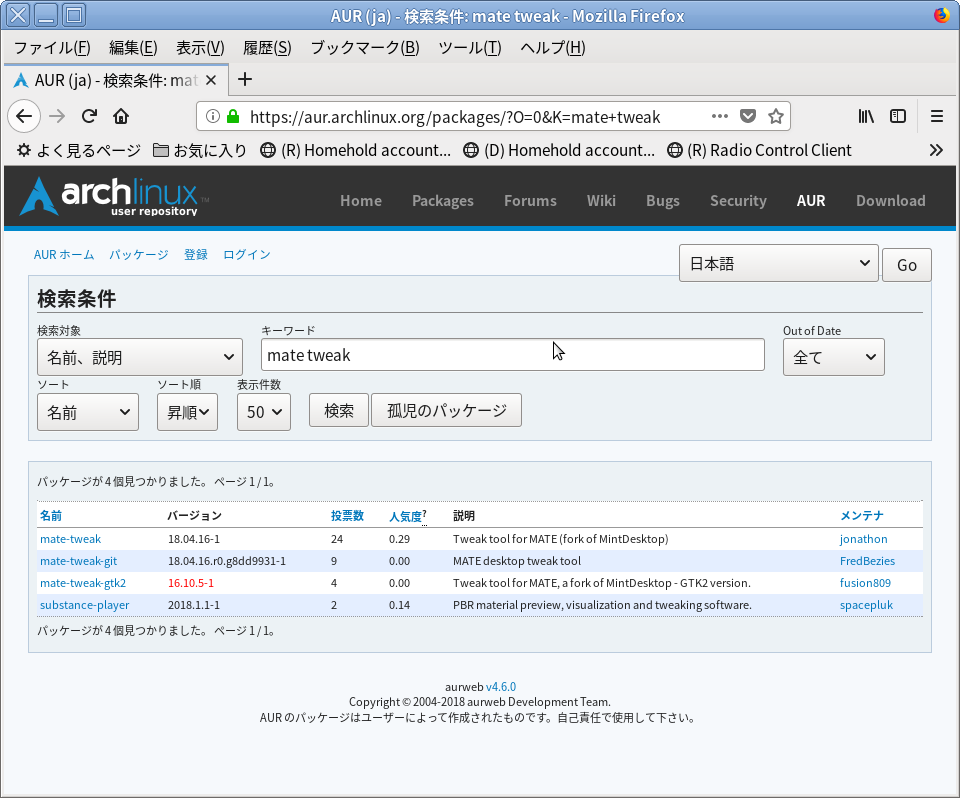The width and height of the screenshot is (960, 798).
Task: Open ファイル(F) menu
Action: coord(52,47)
